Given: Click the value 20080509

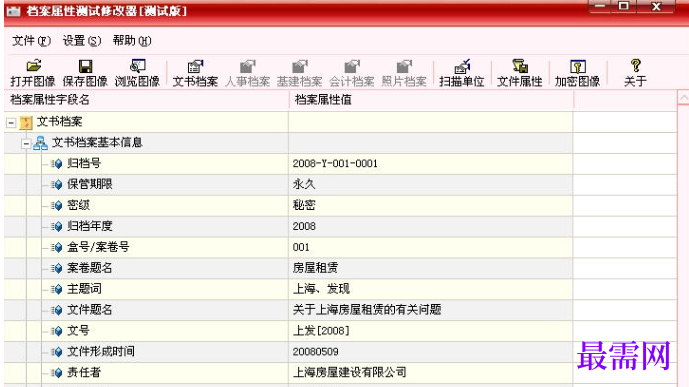Looking at the screenshot, I should point(315,352).
